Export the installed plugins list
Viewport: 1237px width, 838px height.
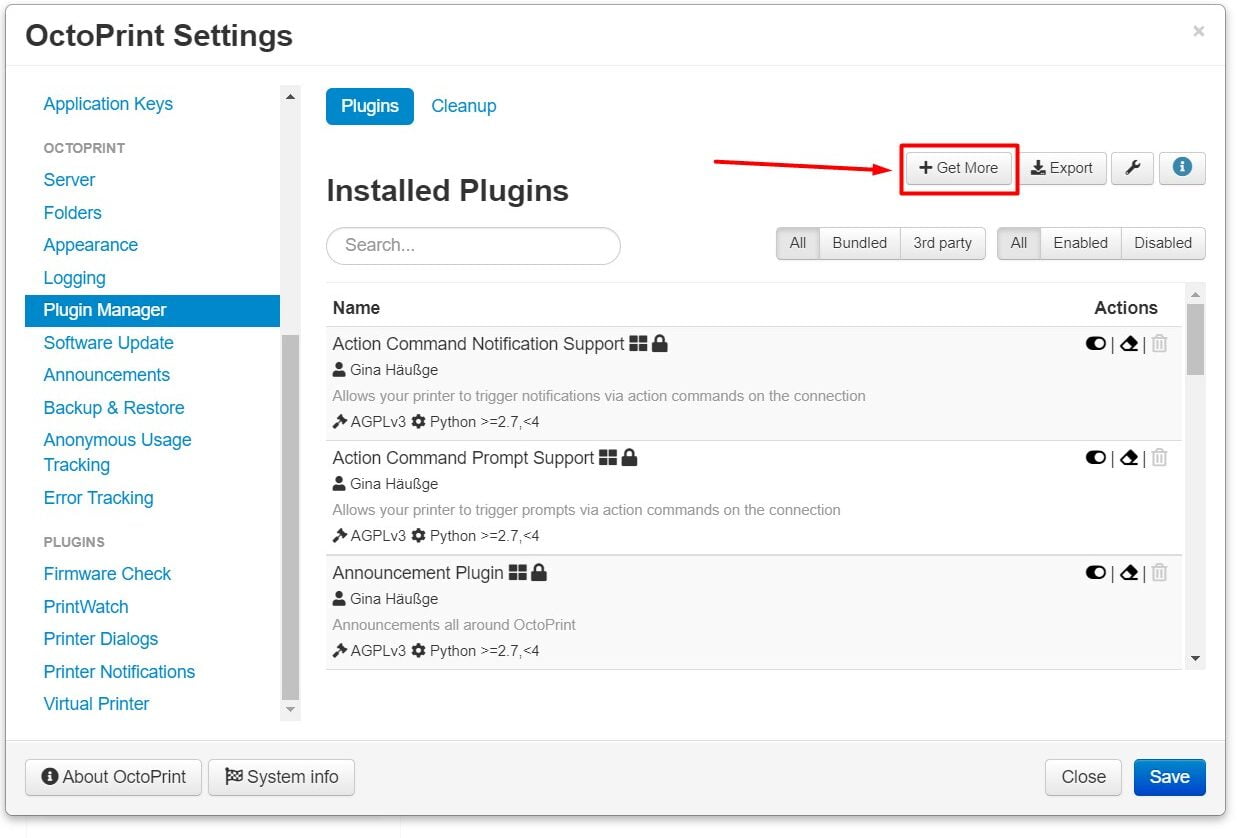[x=1063, y=168]
